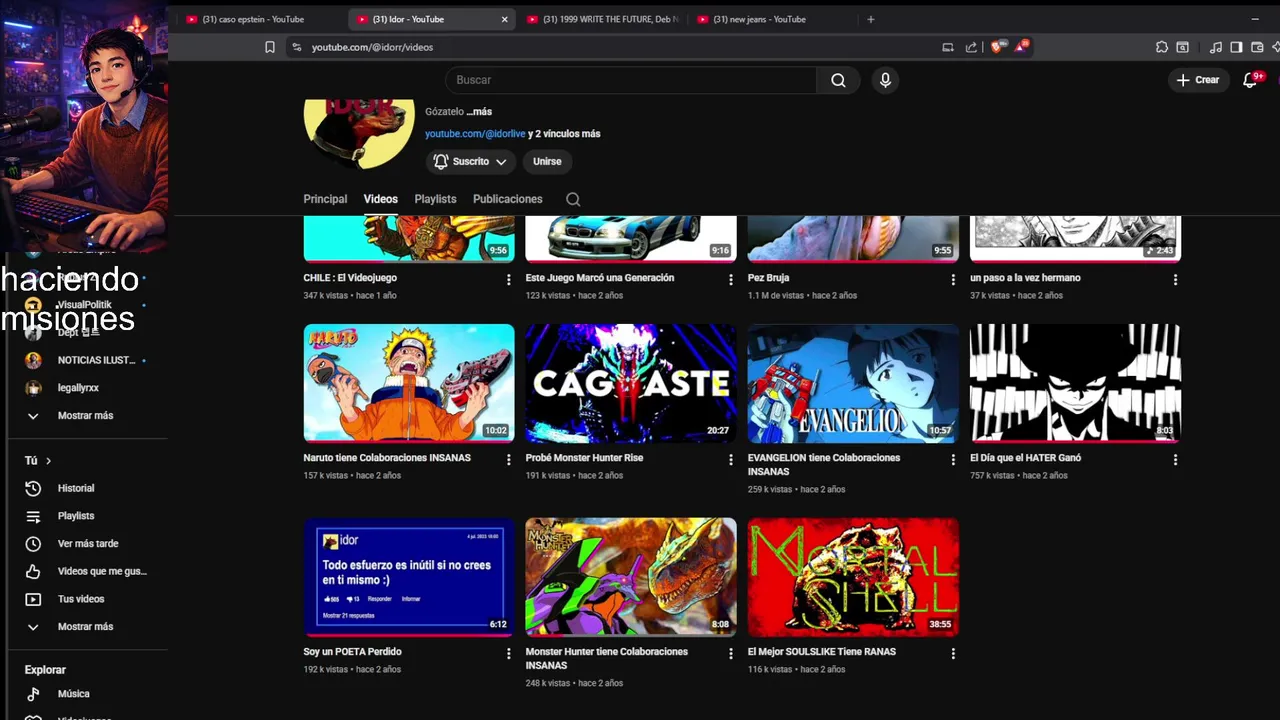Open a new browser tab

(871, 19)
